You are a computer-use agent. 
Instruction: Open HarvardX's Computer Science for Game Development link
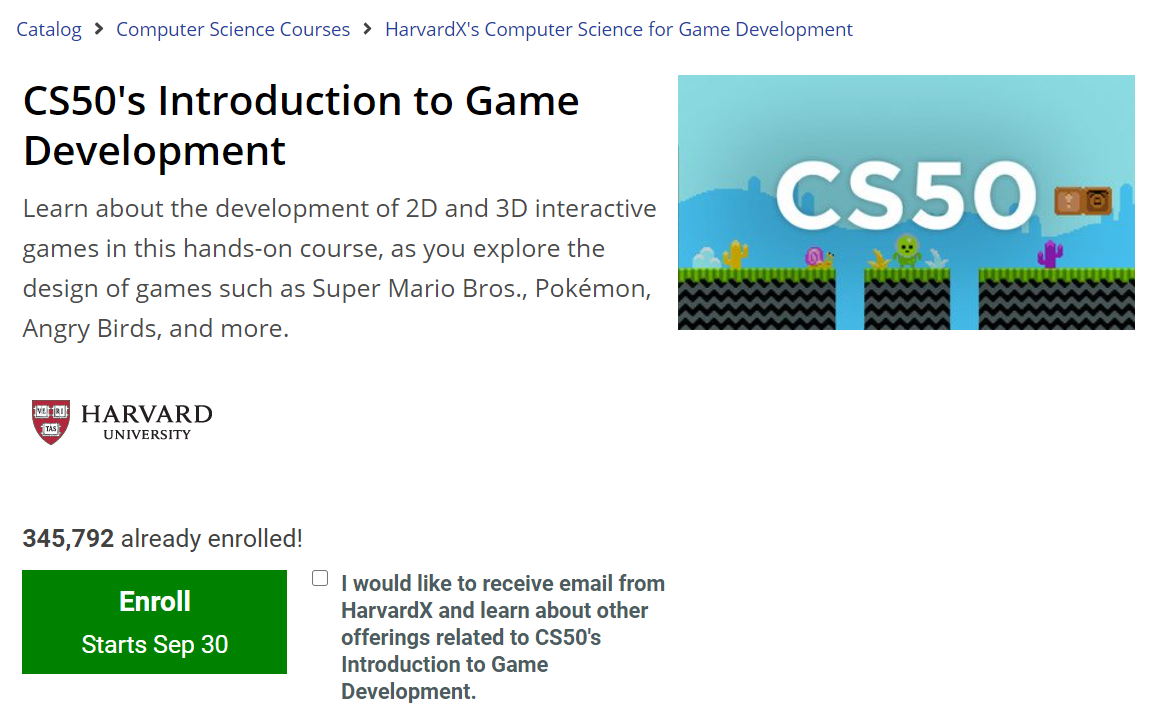[x=618, y=29]
